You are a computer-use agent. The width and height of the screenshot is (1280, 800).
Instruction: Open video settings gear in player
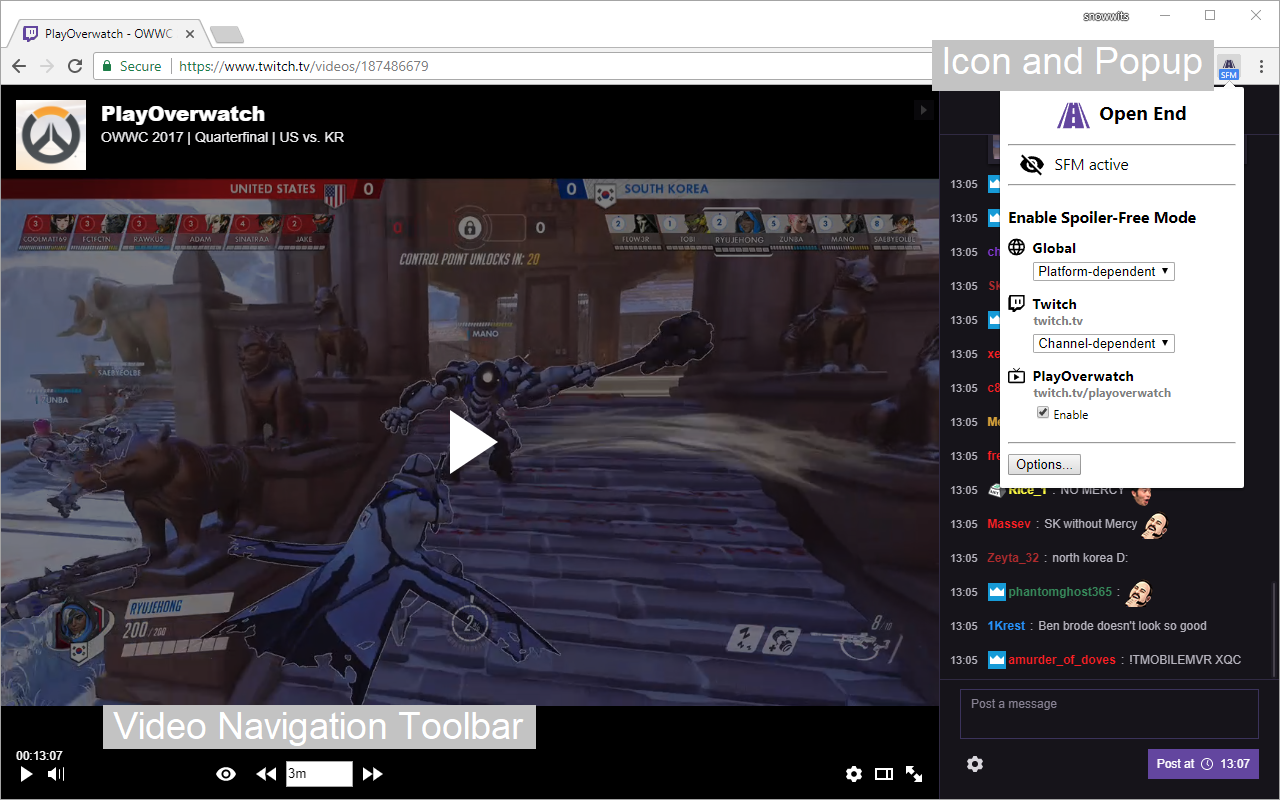[854, 773]
